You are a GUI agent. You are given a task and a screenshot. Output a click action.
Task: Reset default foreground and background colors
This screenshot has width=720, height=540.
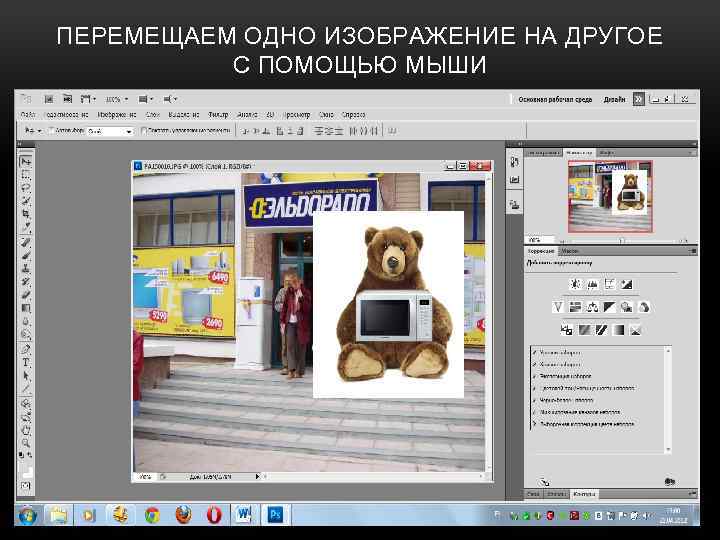pos(22,455)
